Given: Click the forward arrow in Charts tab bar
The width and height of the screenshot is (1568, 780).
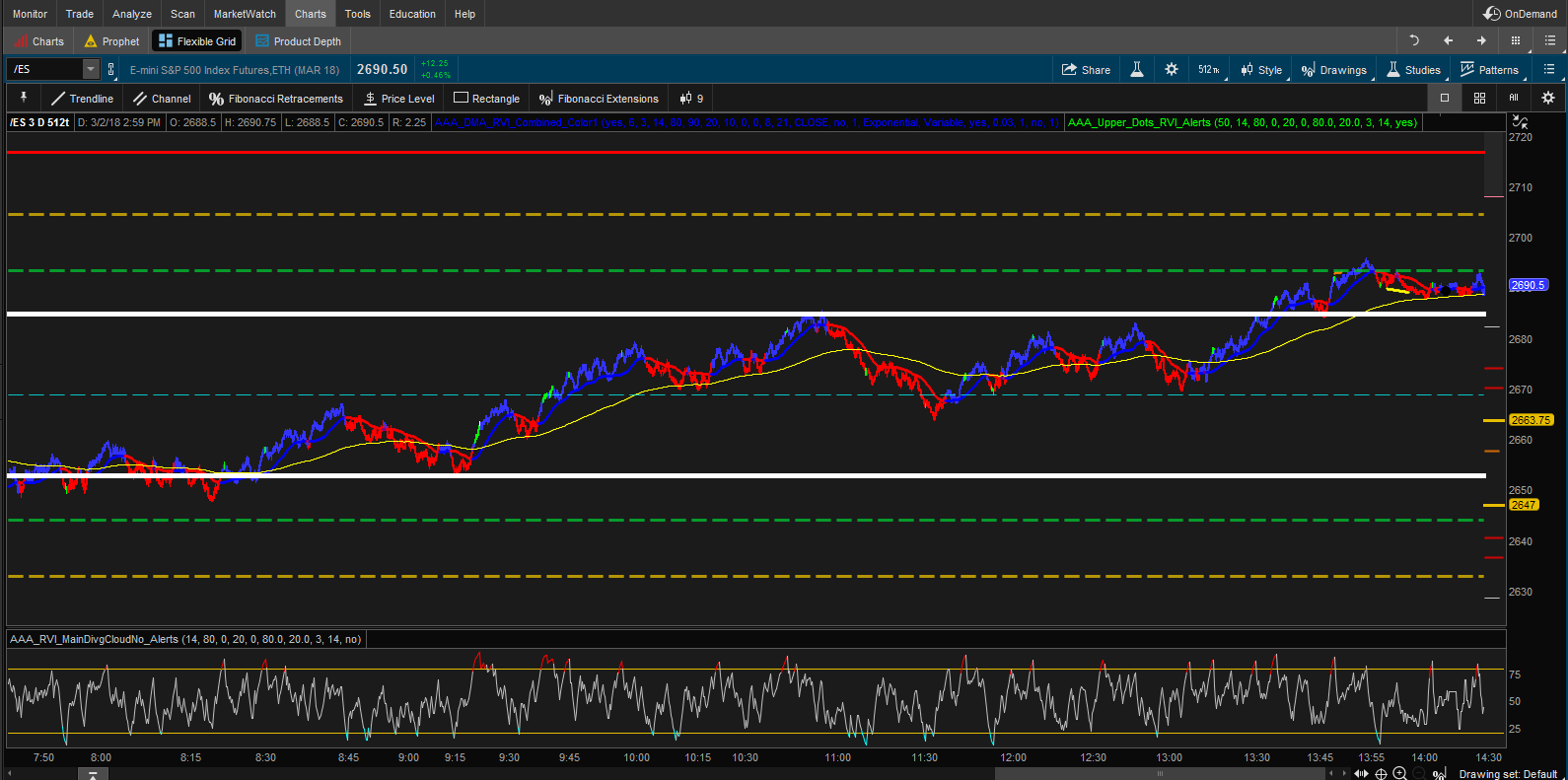Looking at the screenshot, I should click(x=1481, y=40).
